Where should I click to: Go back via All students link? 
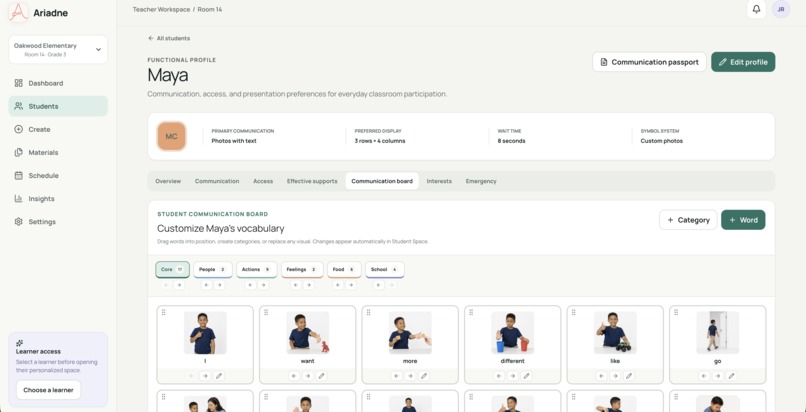[x=169, y=38]
